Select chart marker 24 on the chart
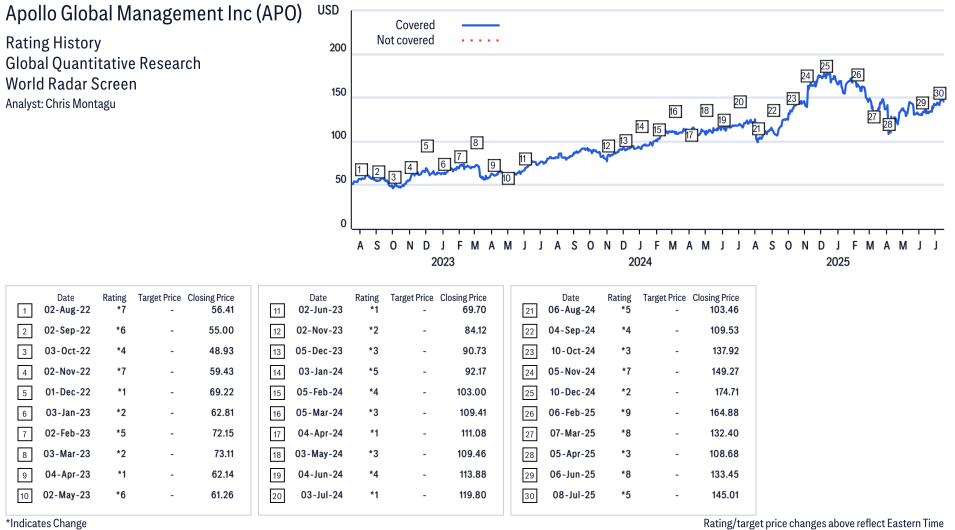This screenshot has height=530, width=955. (x=806, y=76)
